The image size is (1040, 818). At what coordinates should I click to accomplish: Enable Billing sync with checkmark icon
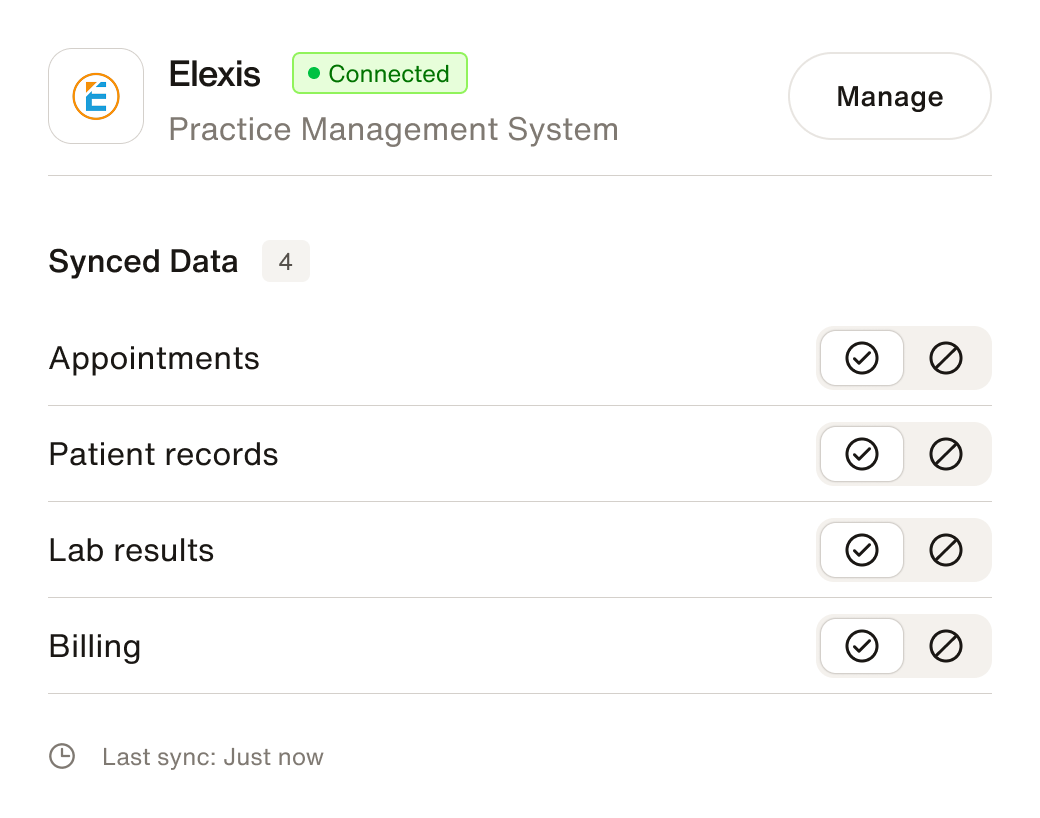(x=861, y=646)
